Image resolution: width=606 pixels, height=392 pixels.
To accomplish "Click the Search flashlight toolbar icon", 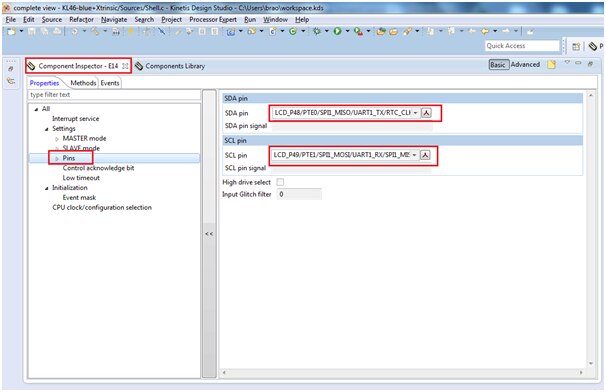I will pos(407,32).
